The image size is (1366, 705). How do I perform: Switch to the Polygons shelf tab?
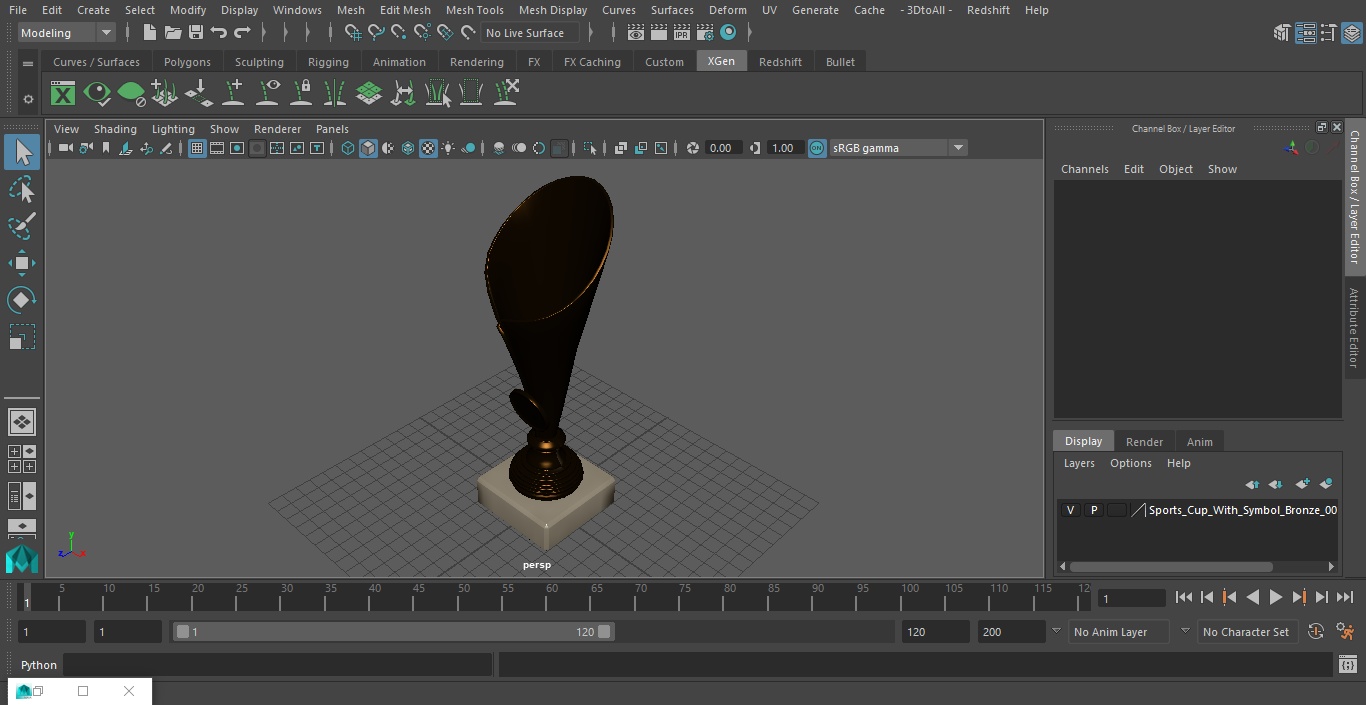pyautogui.click(x=187, y=62)
